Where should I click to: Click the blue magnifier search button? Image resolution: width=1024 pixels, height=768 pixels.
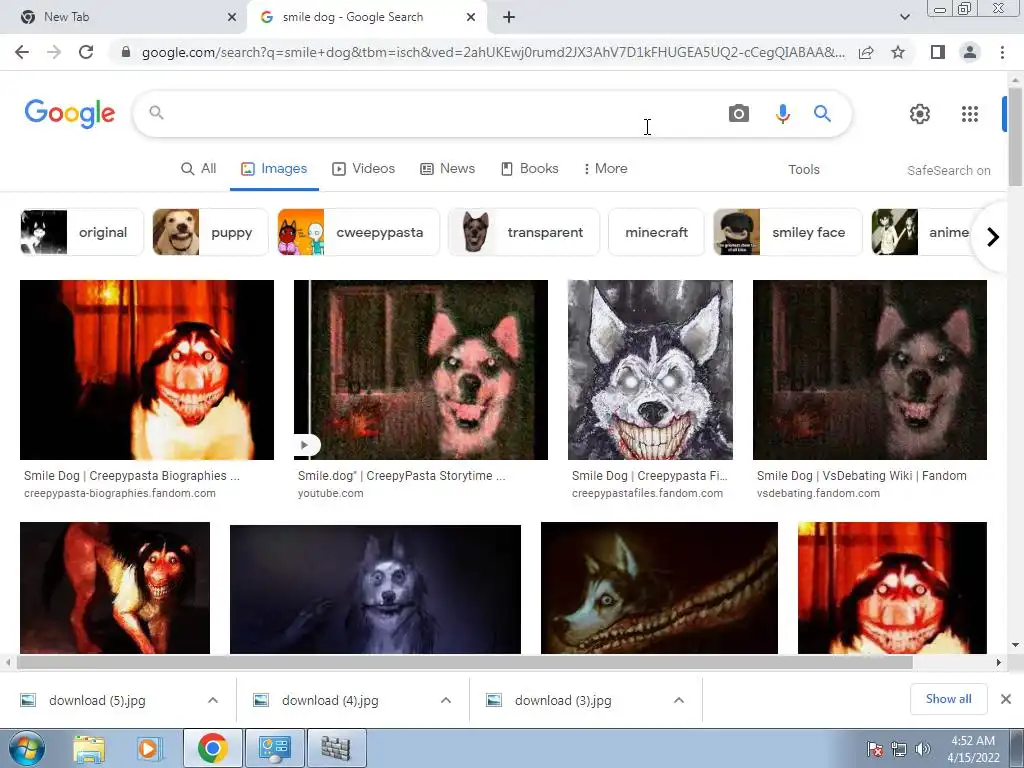(x=822, y=114)
